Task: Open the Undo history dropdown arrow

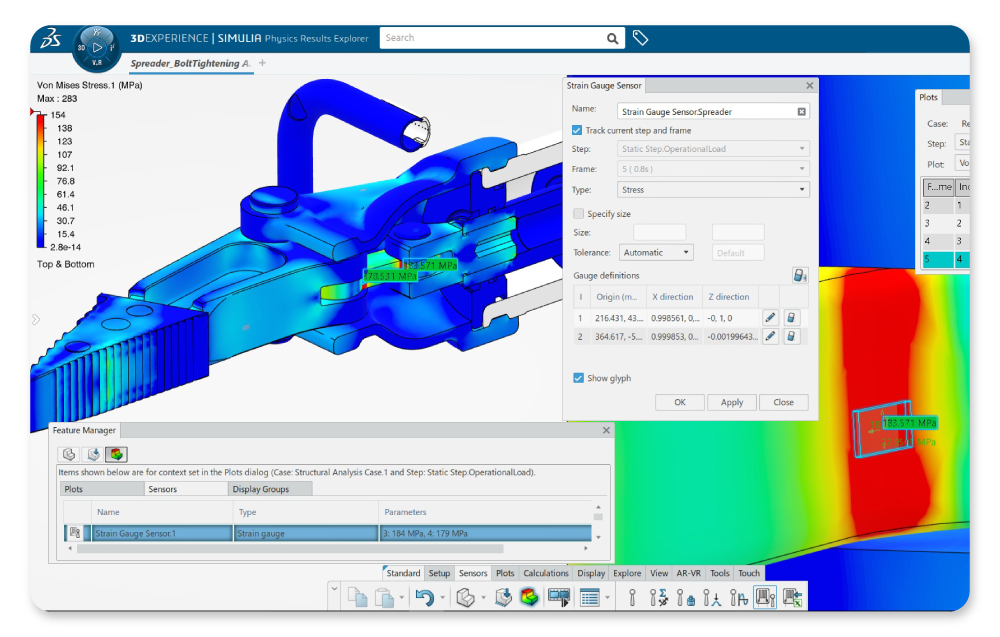Action: pos(443,598)
